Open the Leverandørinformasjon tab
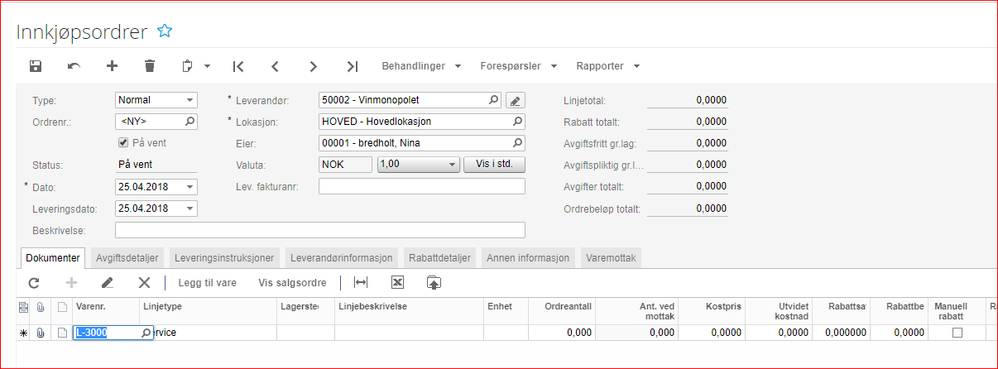 342,258
